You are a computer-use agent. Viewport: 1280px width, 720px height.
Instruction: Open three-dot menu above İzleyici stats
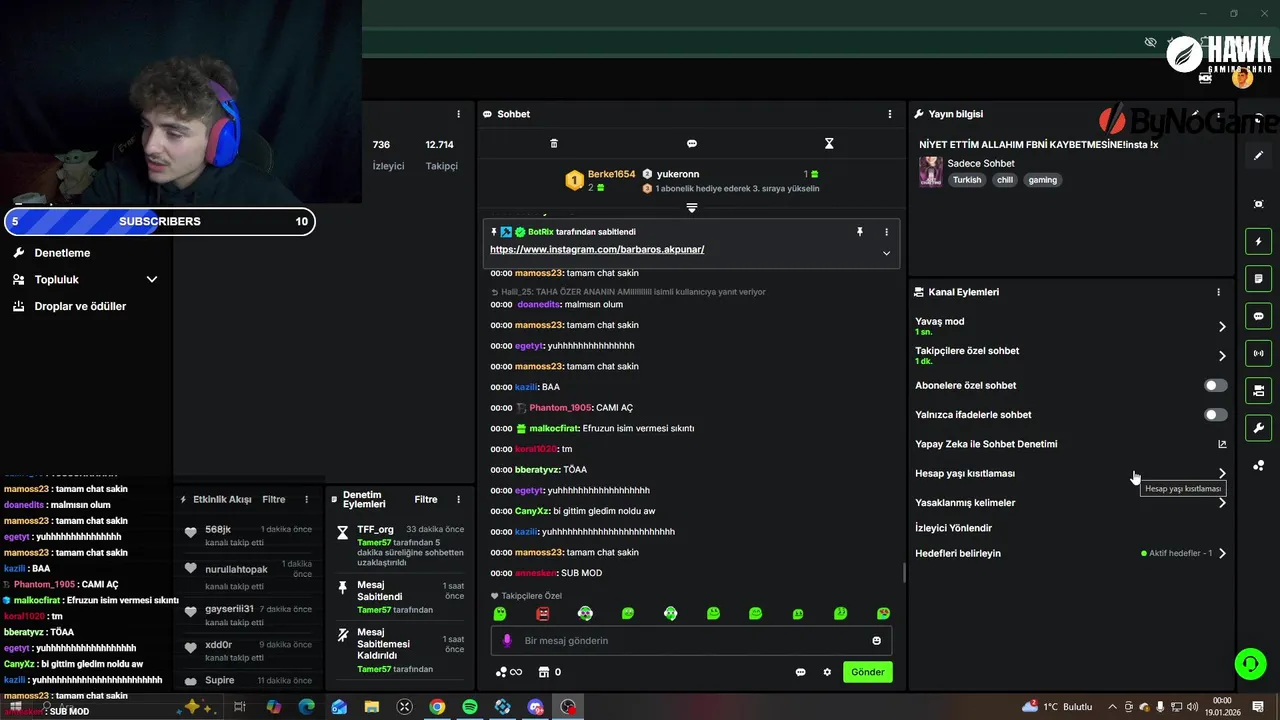(459, 114)
